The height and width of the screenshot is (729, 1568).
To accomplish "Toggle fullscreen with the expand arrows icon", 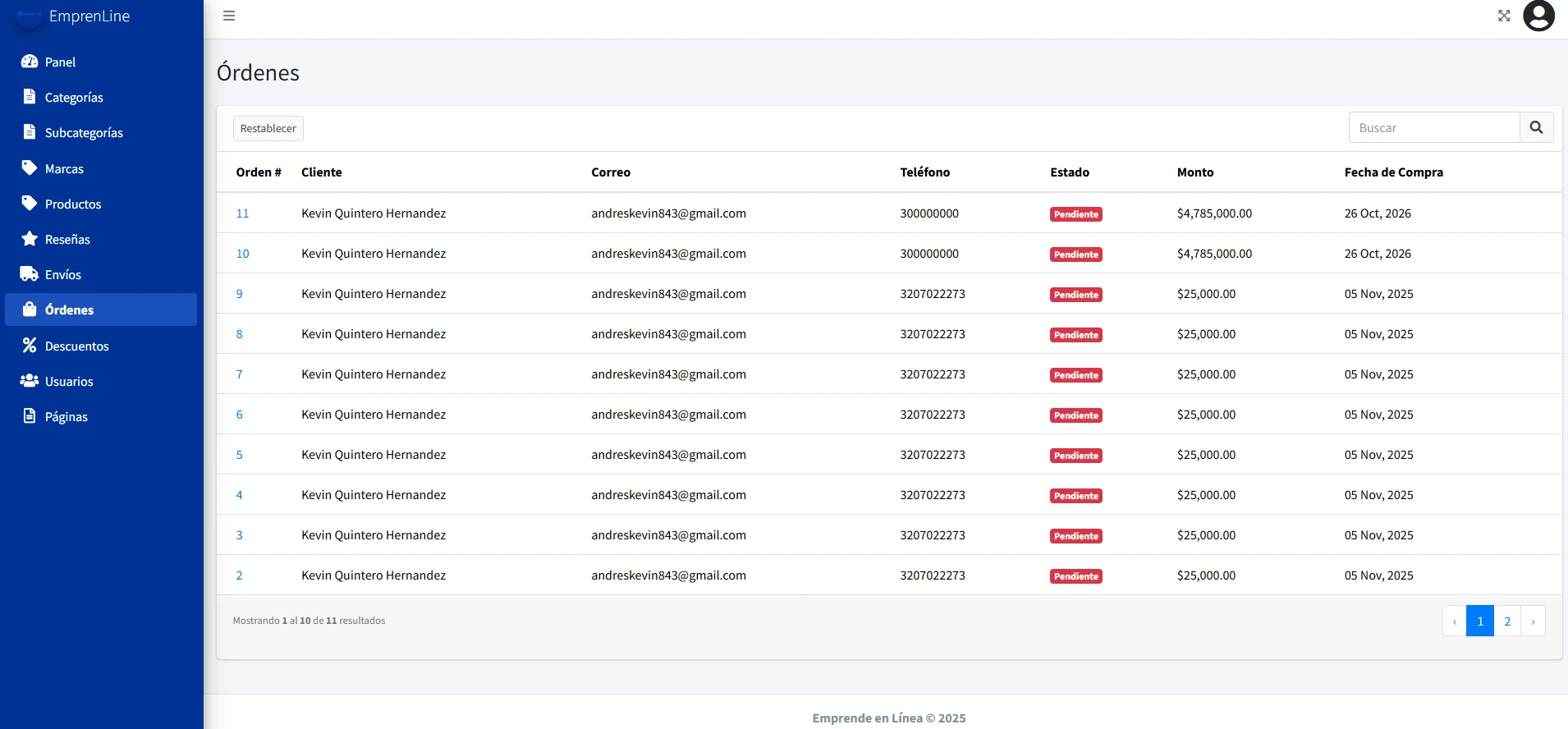I will click(x=1504, y=16).
